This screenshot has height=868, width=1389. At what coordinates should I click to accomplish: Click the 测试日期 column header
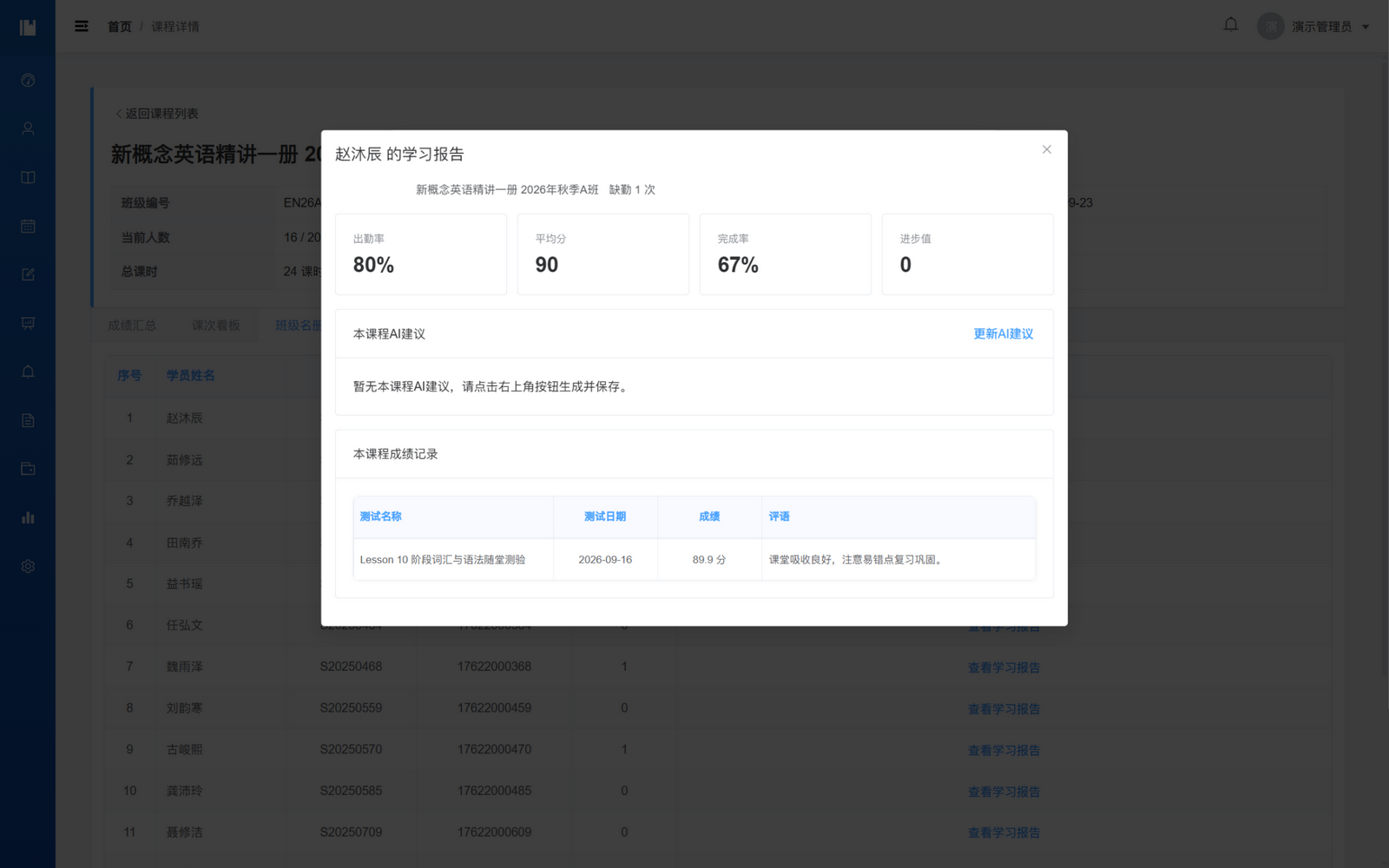point(605,516)
